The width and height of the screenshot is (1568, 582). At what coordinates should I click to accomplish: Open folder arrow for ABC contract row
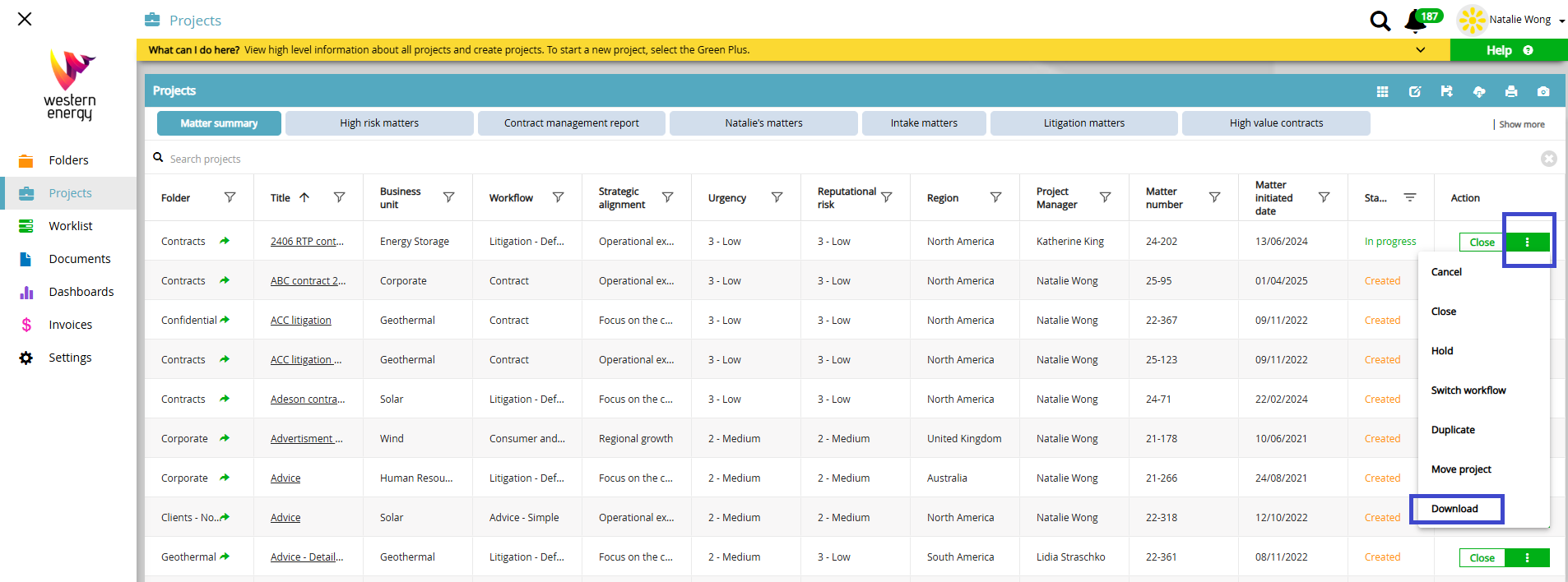click(x=225, y=280)
